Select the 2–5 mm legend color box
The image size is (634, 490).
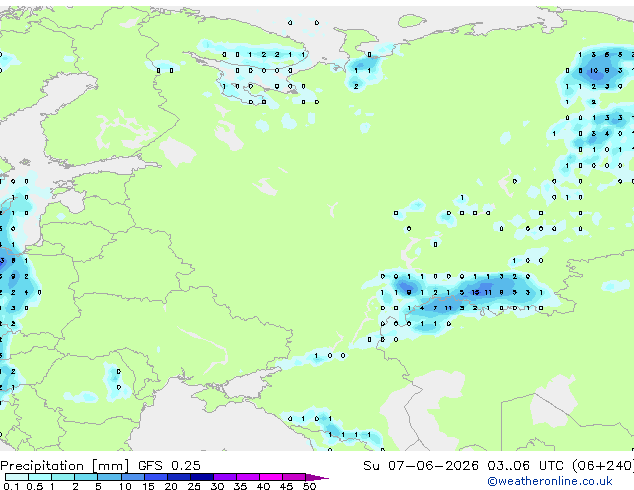tap(86, 477)
